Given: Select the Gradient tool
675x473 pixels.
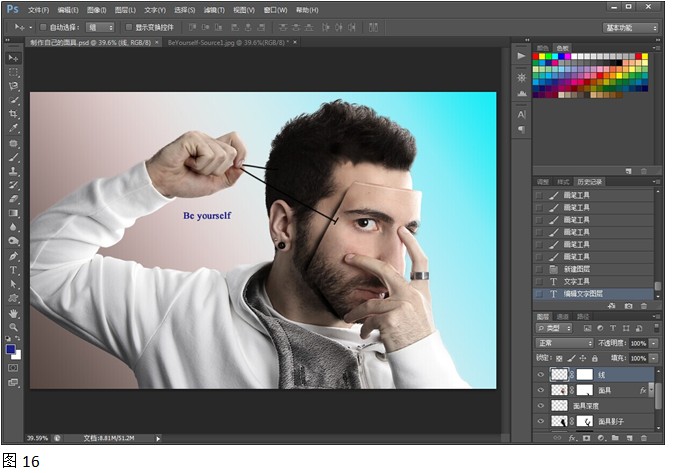Looking at the screenshot, I should click(x=13, y=213).
